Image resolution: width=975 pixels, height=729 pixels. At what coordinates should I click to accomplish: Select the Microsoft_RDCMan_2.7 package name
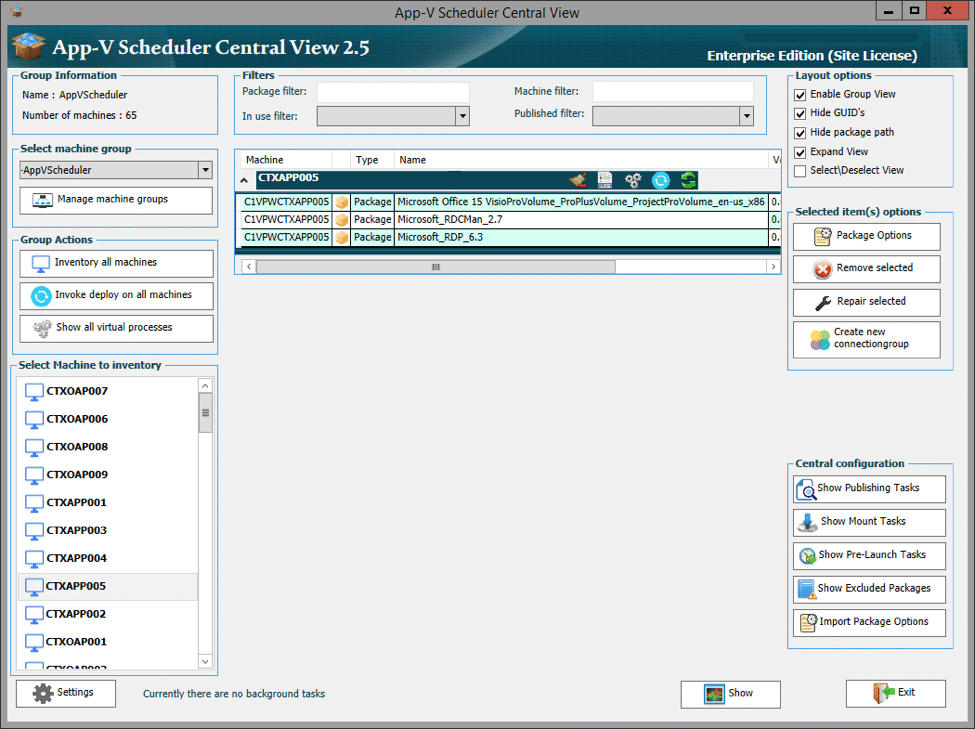tap(450, 220)
